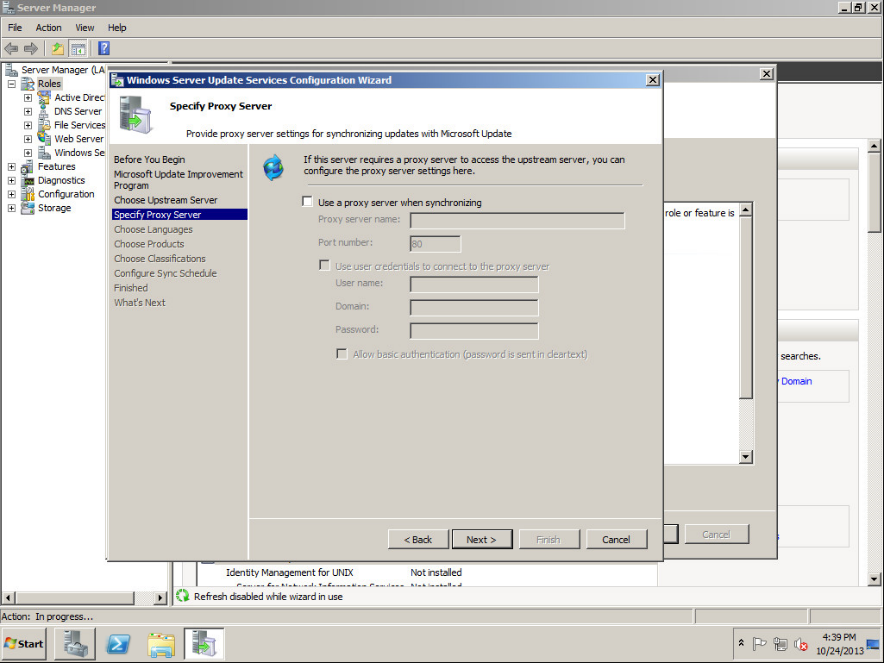
Task: Click the Forward arrow in the toolbar
Action: (x=31, y=48)
